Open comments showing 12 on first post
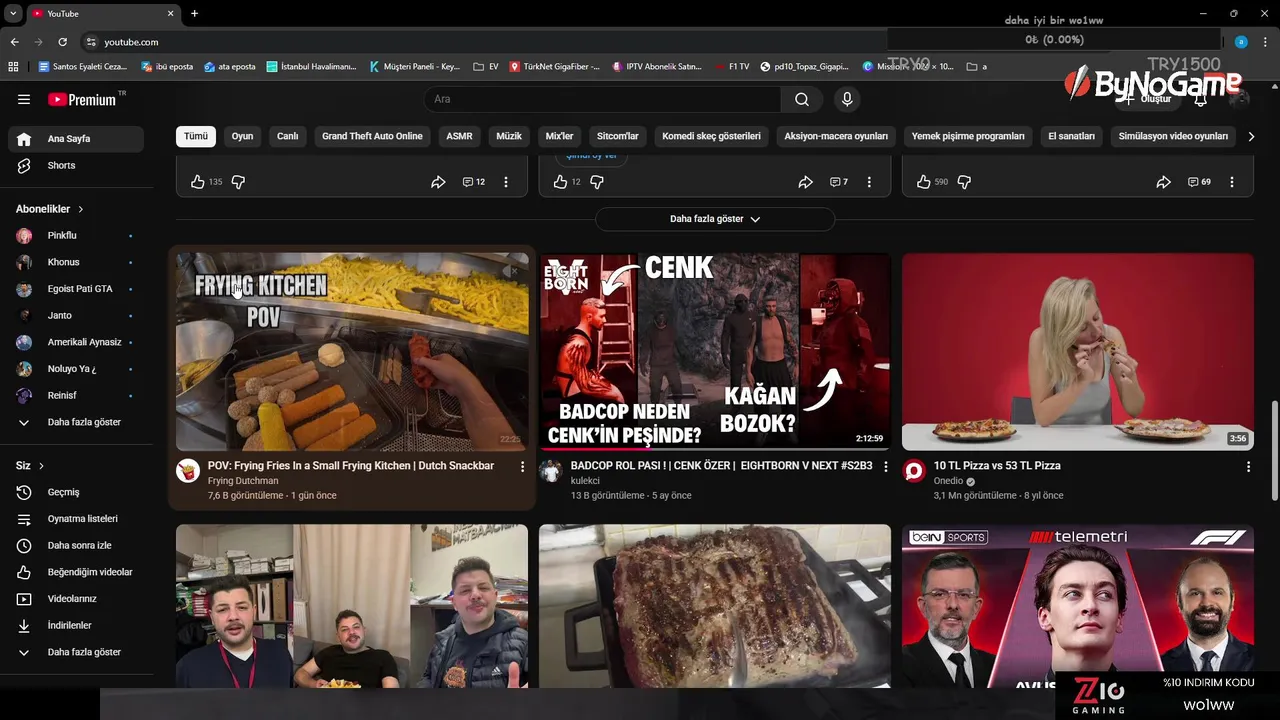The width and height of the screenshot is (1280, 720). pyautogui.click(x=474, y=182)
